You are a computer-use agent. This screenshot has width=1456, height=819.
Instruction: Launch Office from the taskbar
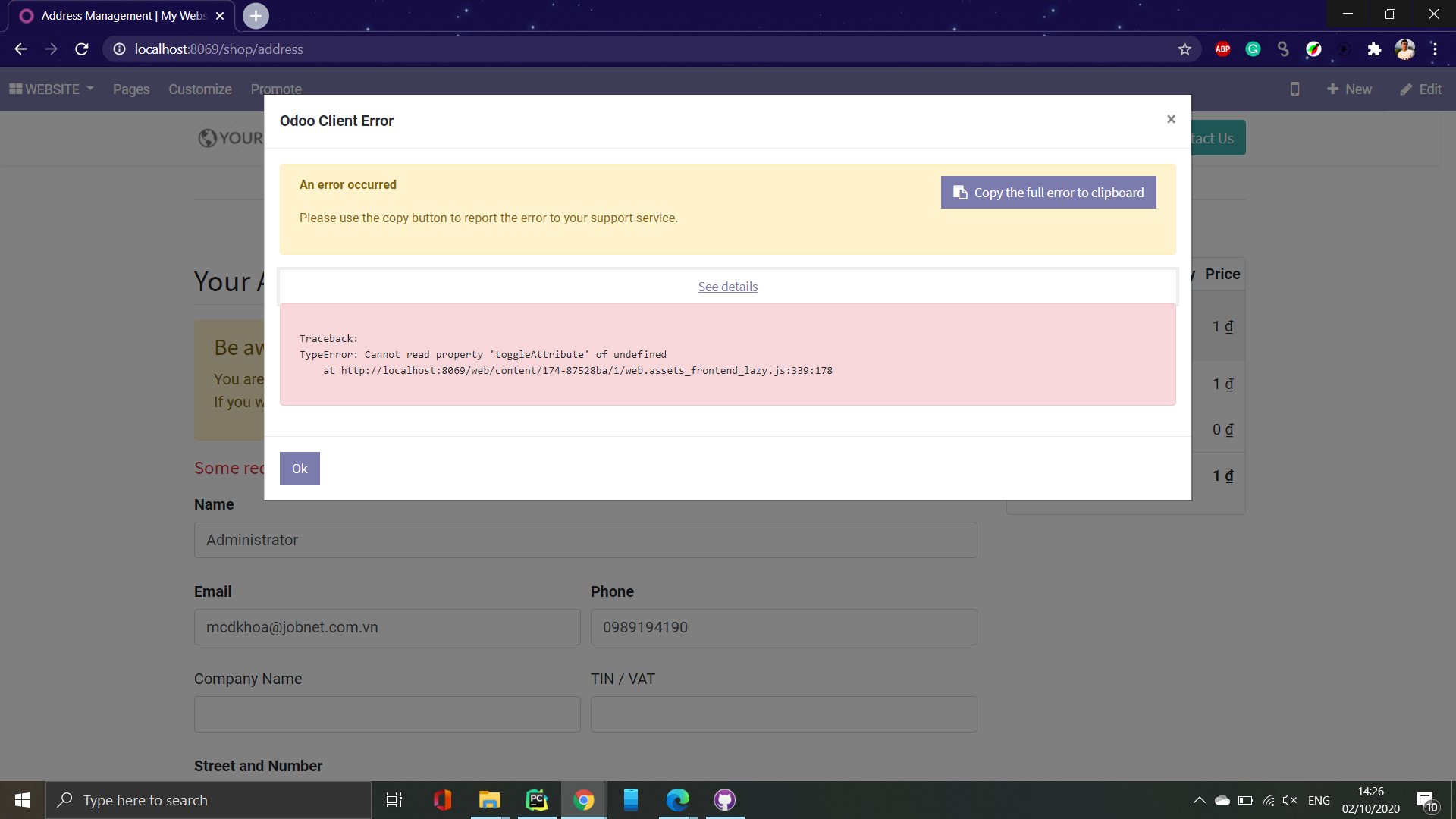(442, 800)
